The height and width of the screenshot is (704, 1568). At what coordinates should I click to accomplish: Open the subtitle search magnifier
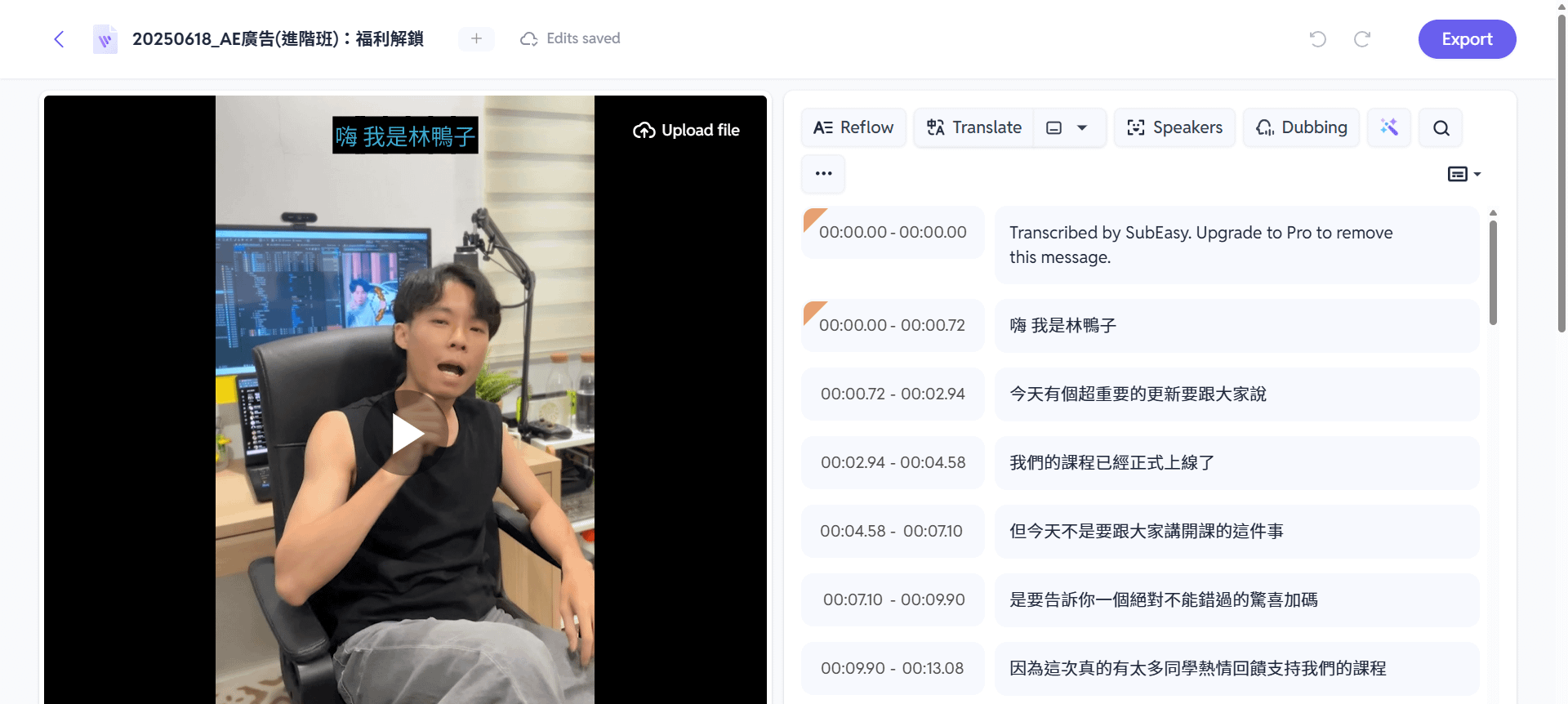point(1441,128)
